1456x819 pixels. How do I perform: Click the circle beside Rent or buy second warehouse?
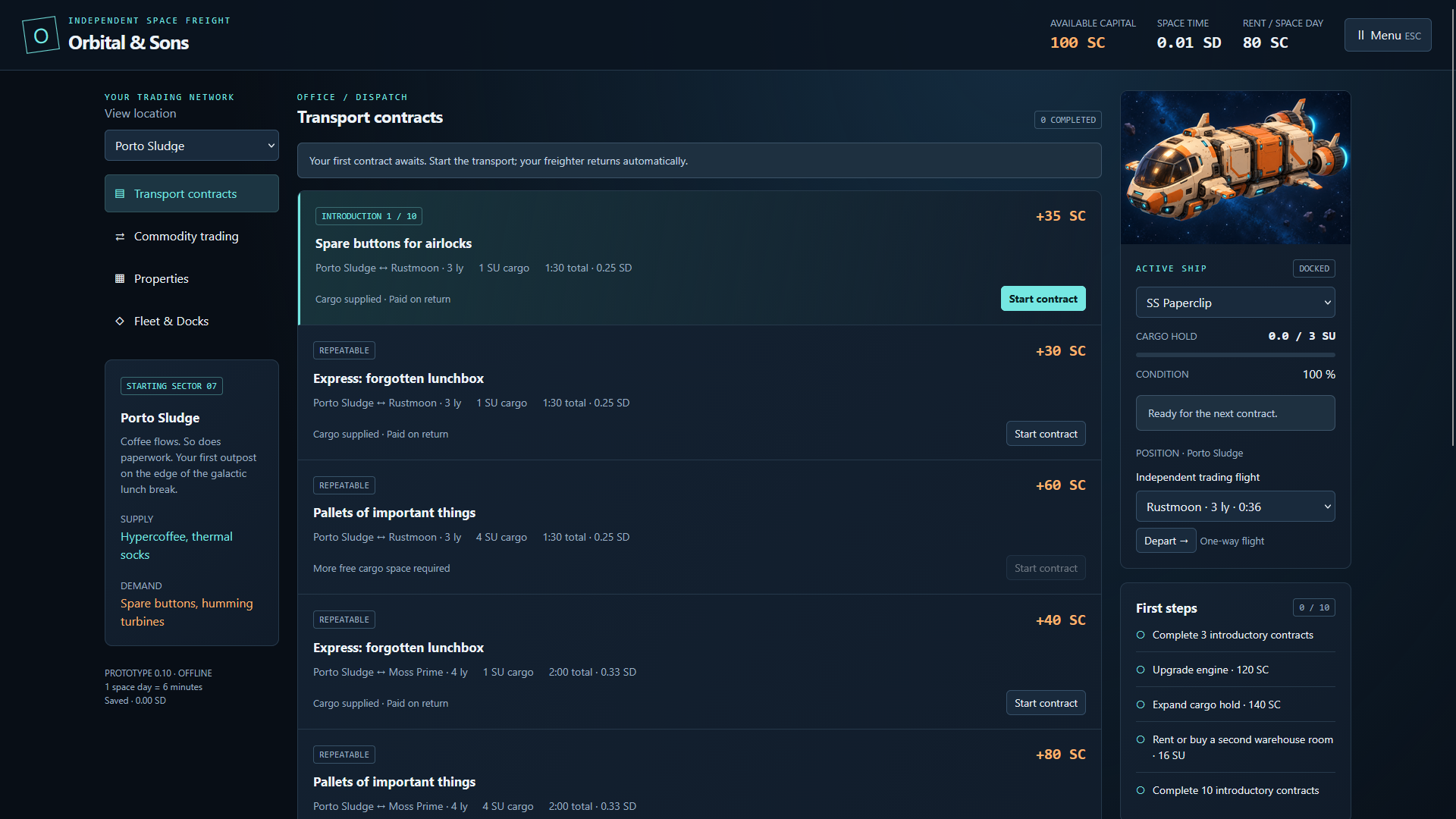pyautogui.click(x=1141, y=740)
